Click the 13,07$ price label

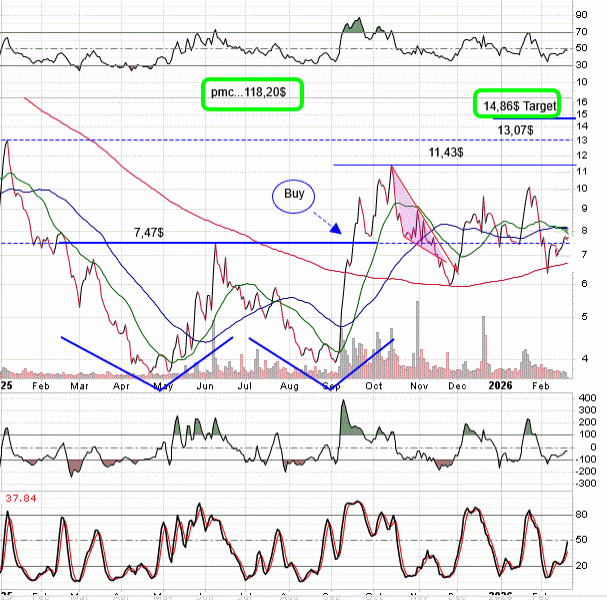tap(516, 130)
